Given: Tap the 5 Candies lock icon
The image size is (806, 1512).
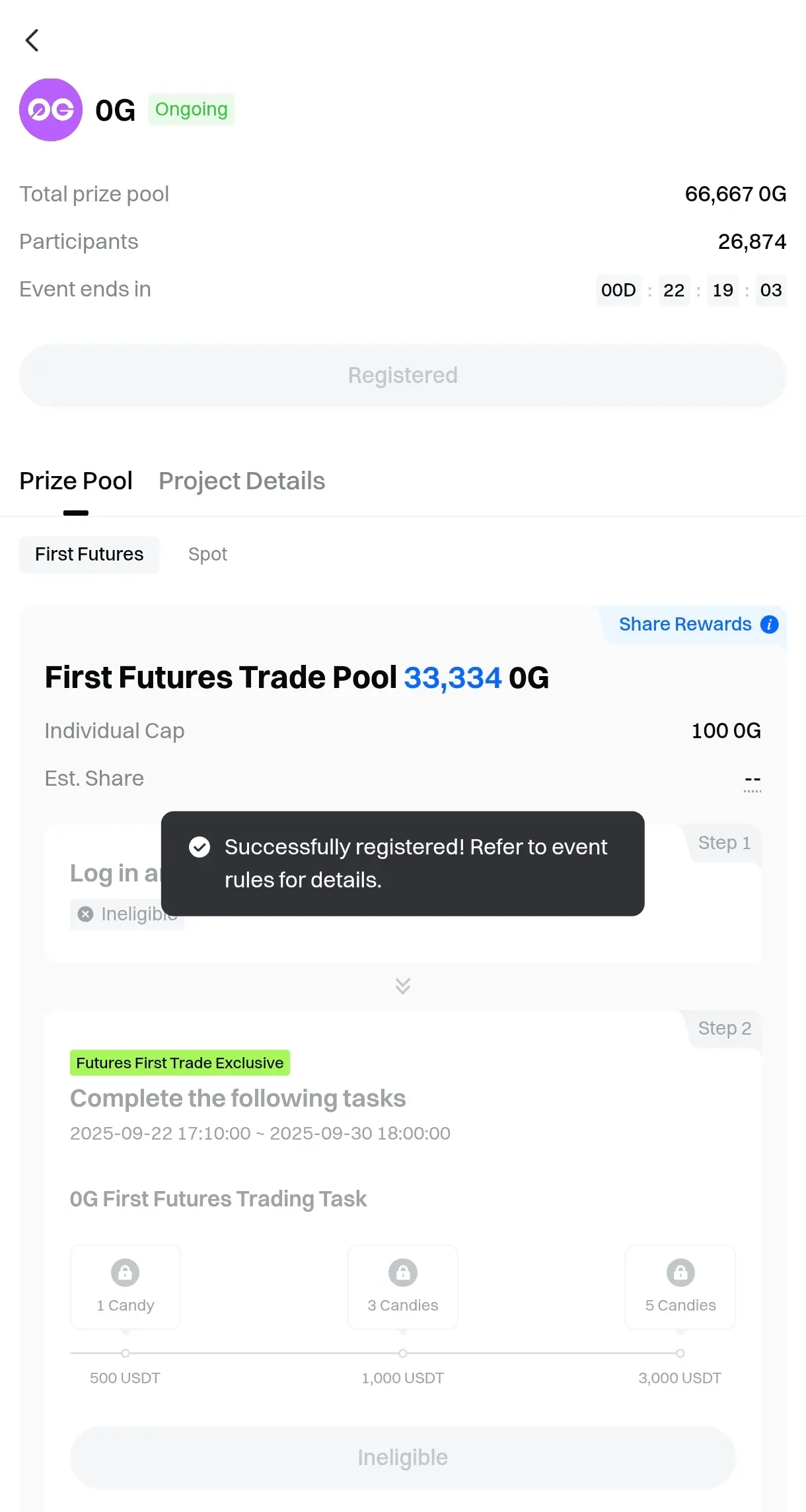Looking at the screenshot, I should pos(680,1272).
